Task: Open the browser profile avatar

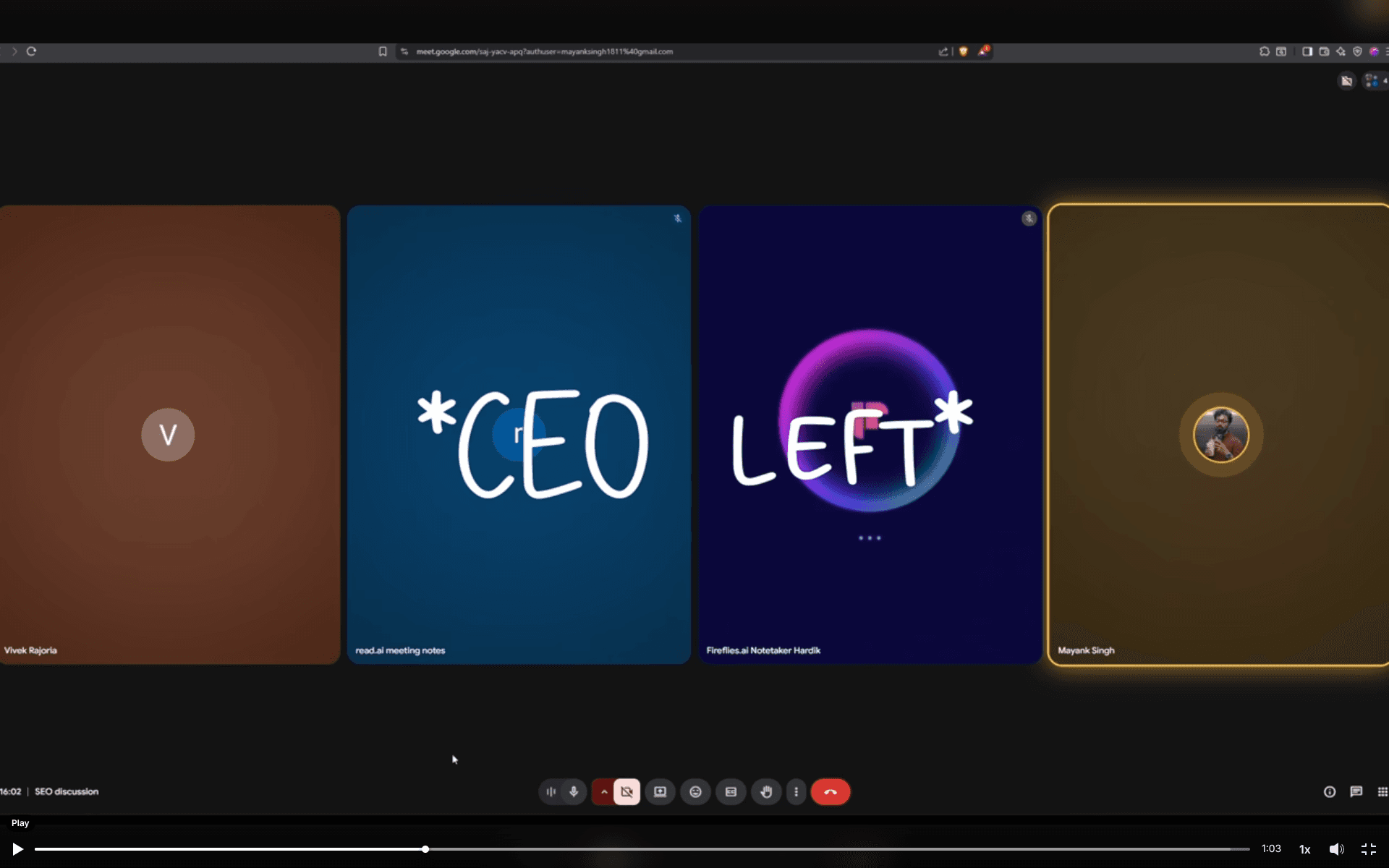Action: coord(1374,51)
